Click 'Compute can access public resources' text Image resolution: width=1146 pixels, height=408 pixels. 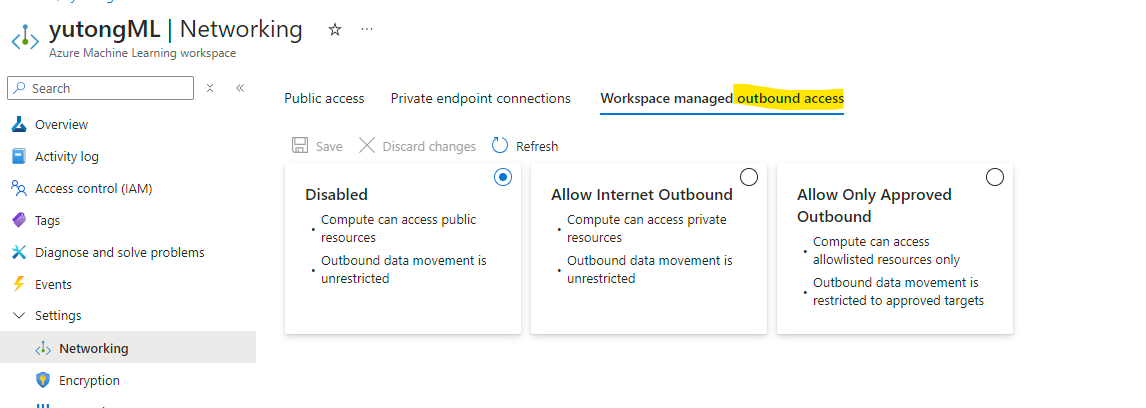[398, 228]
